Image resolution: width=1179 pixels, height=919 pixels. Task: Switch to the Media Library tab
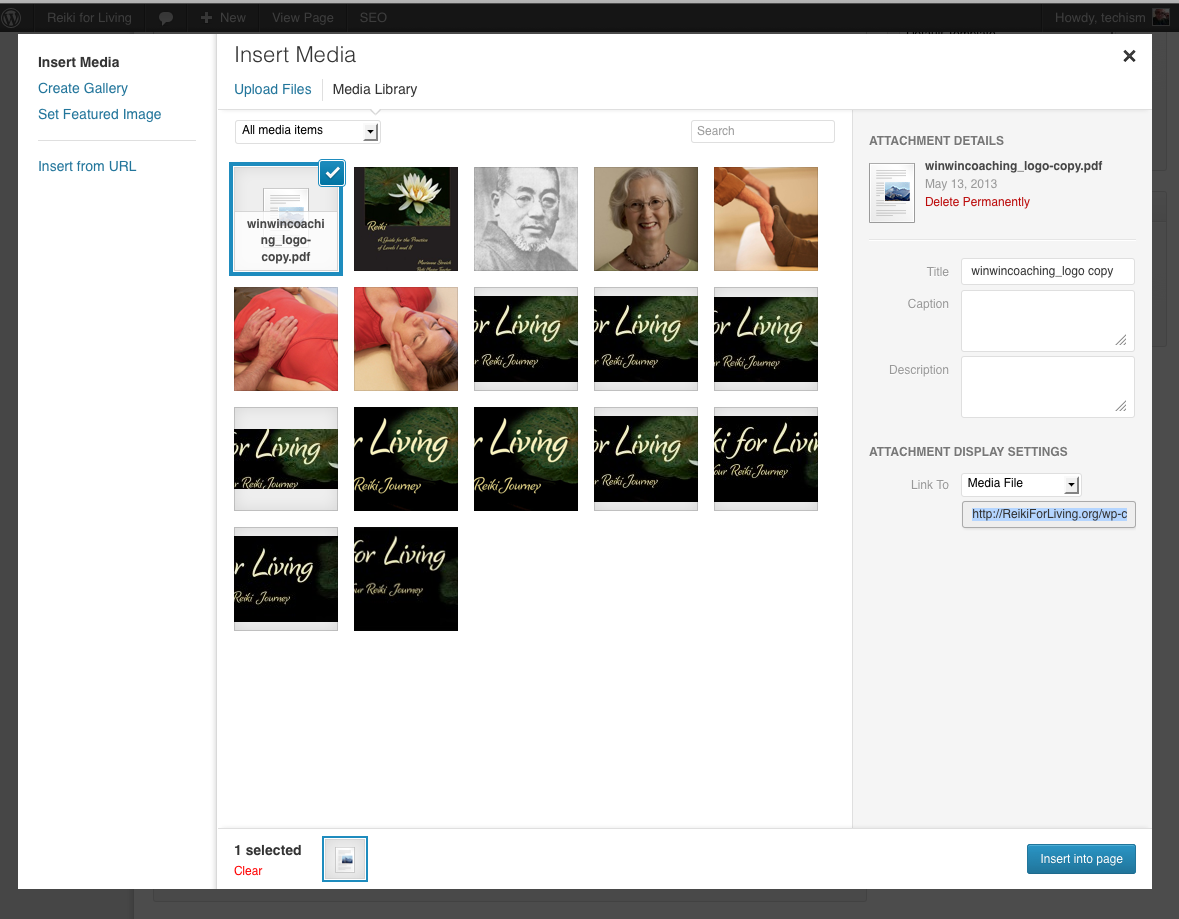[374, 89]
